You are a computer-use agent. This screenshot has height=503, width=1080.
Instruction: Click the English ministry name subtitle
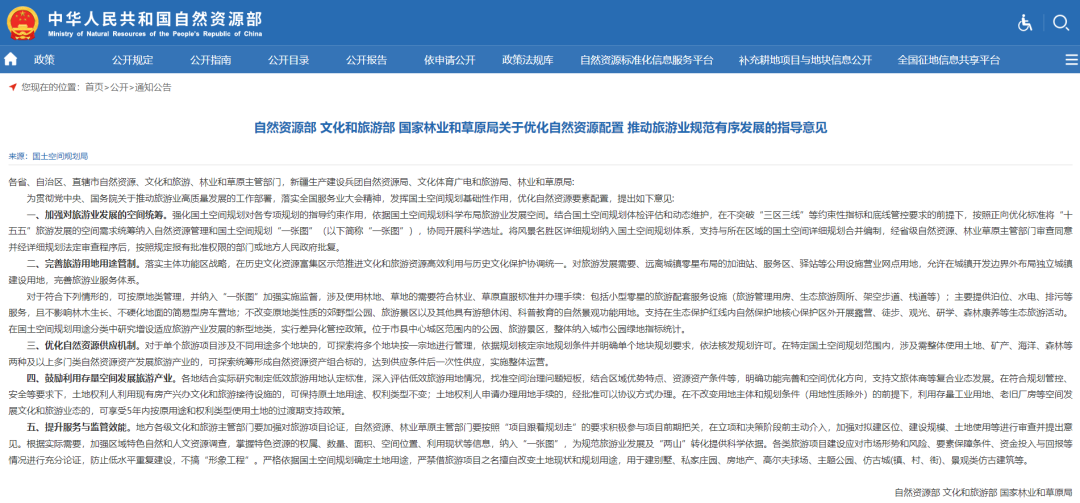click(155, 34)
